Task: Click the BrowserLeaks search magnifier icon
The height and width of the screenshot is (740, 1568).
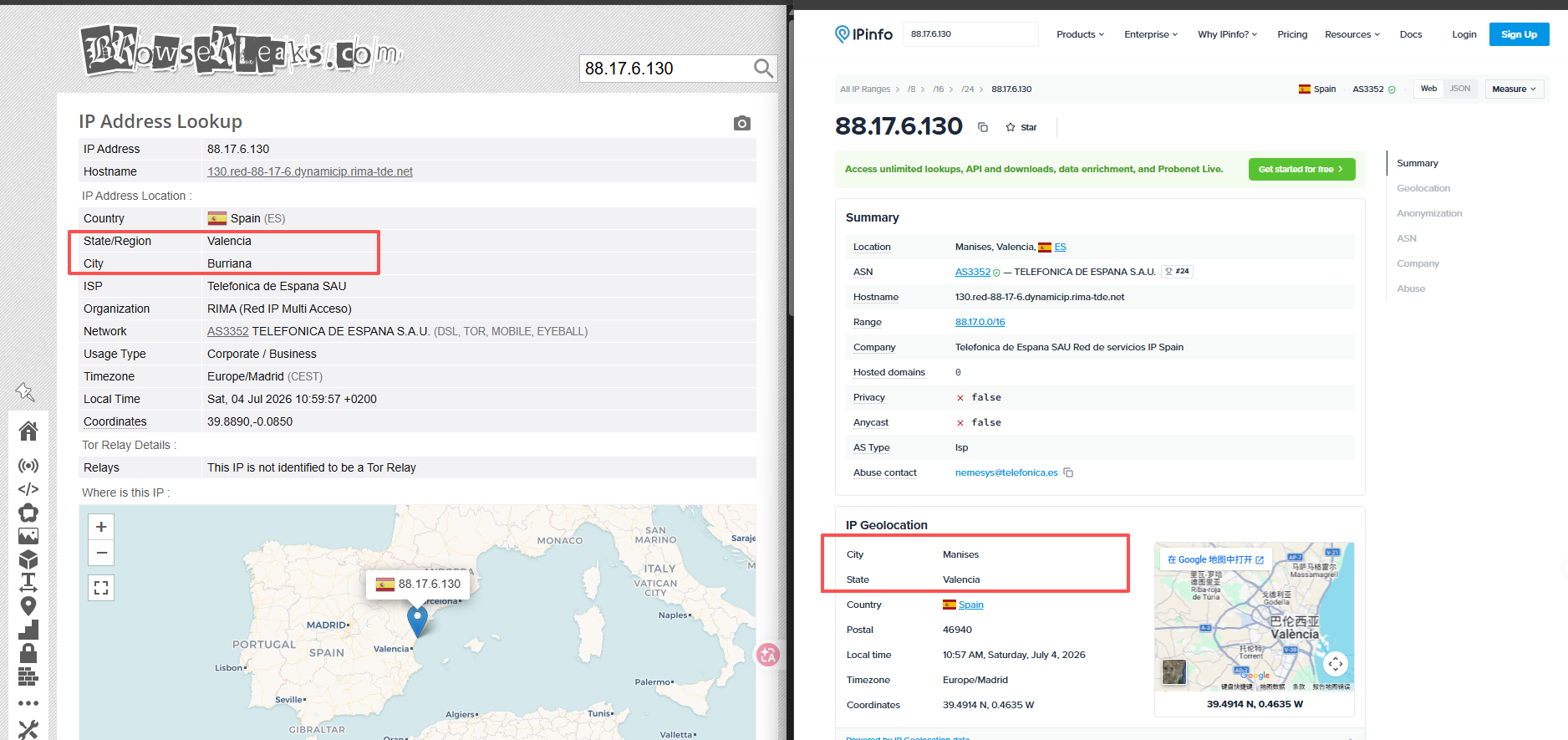Action: tap(763, 69)
